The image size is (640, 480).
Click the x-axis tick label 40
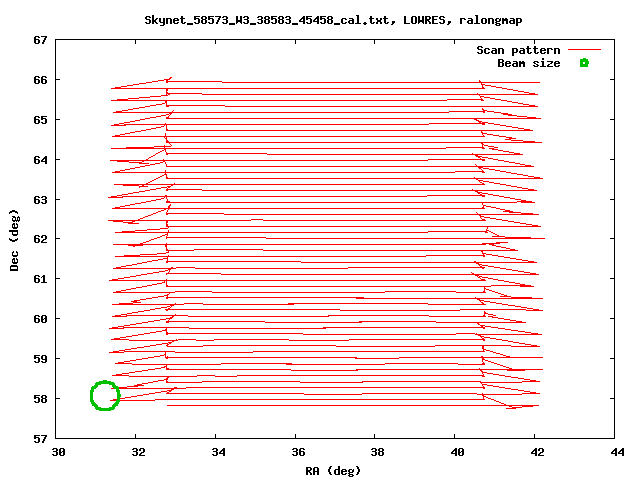click(458, 452)
